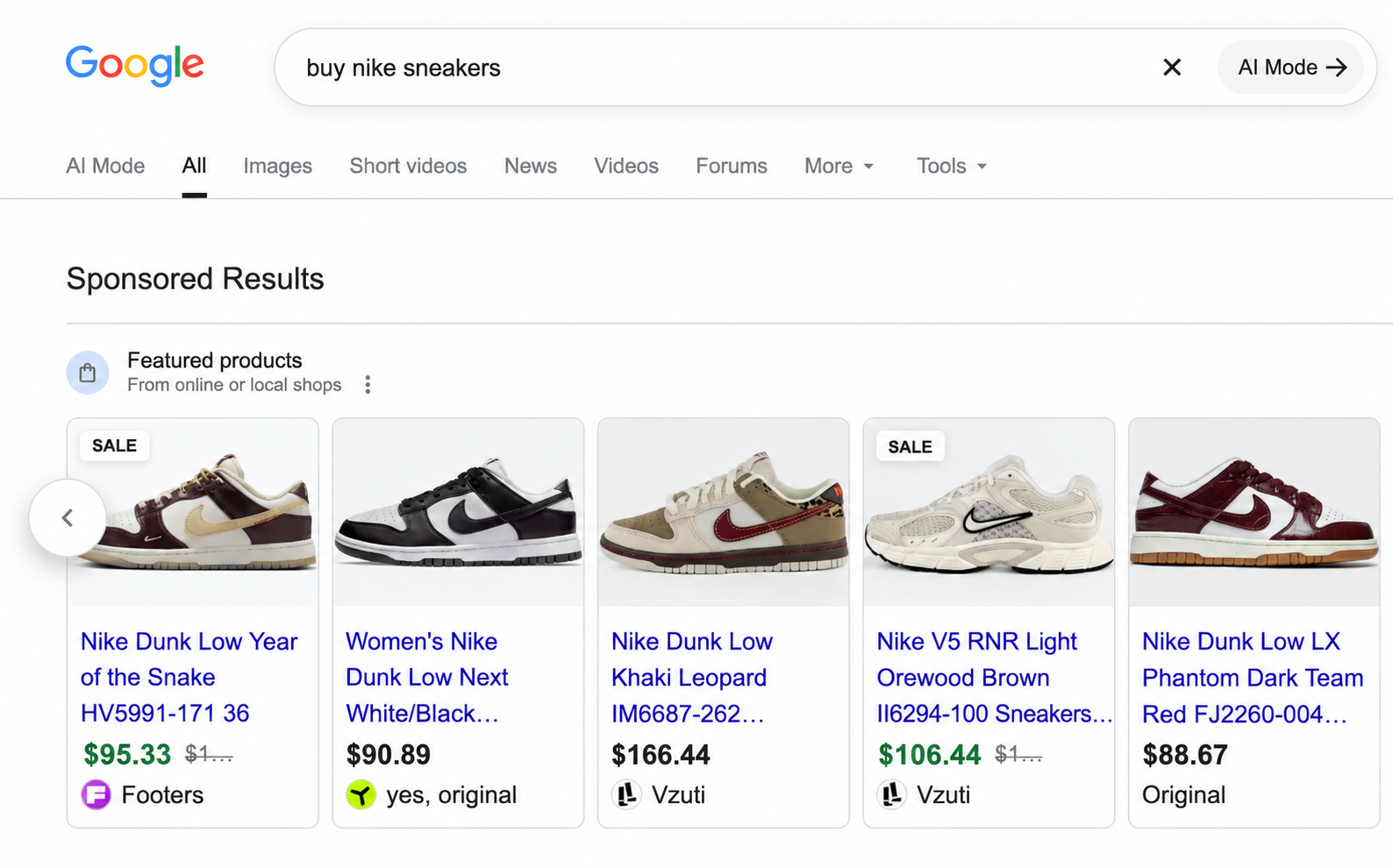1393x868 pixels.
Task: Open the Featured products three-dot menu
Action: [x=368, y=385]
